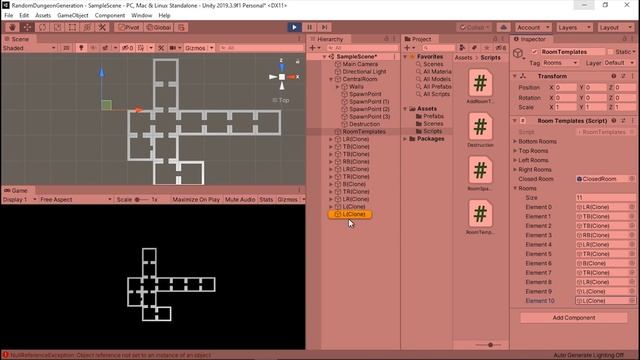Click the Play button
Viewport: 640px width, 360px height.
[294, 27]
